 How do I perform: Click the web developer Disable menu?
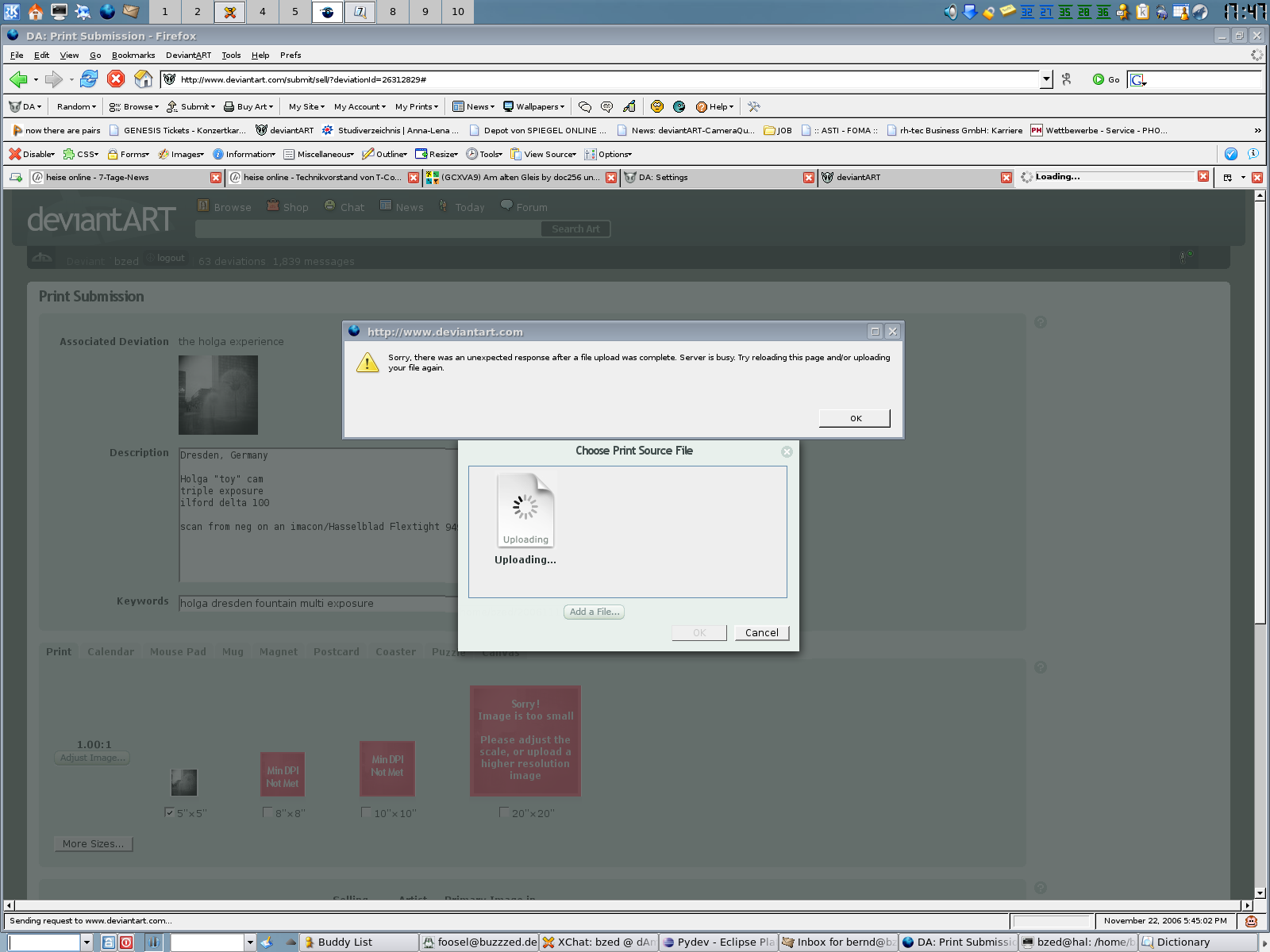(32, 154)
